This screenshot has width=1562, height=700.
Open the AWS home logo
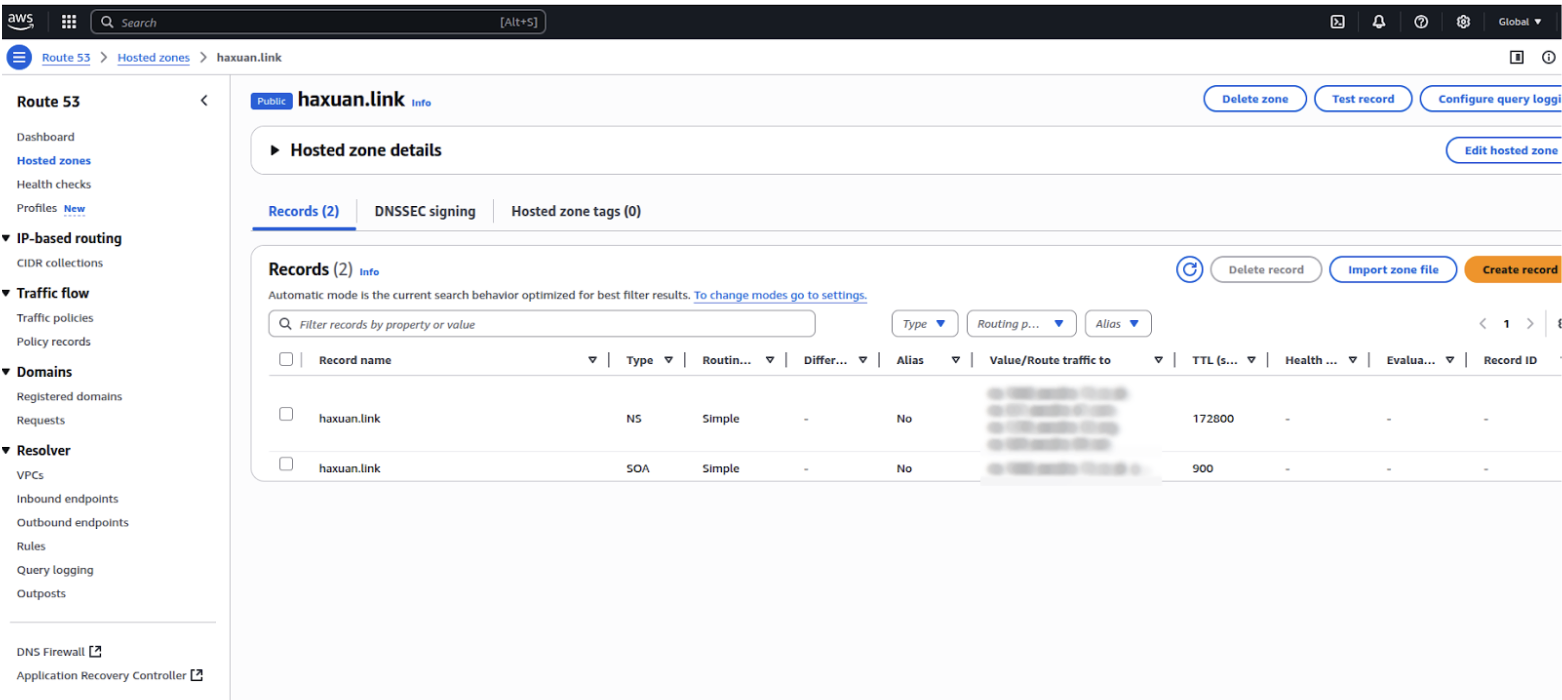click(x=21, y=20)
